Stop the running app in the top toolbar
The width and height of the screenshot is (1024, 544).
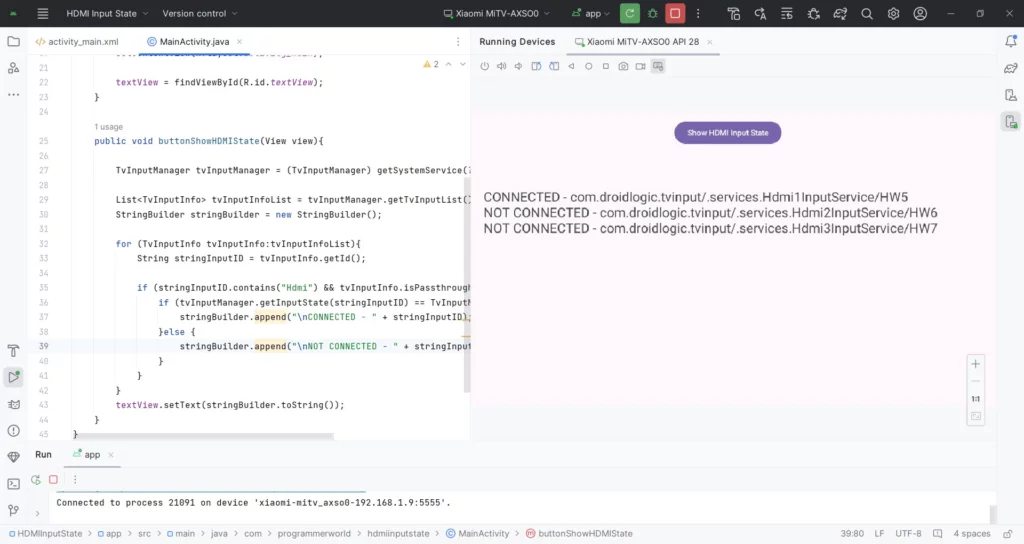point(675,13)
